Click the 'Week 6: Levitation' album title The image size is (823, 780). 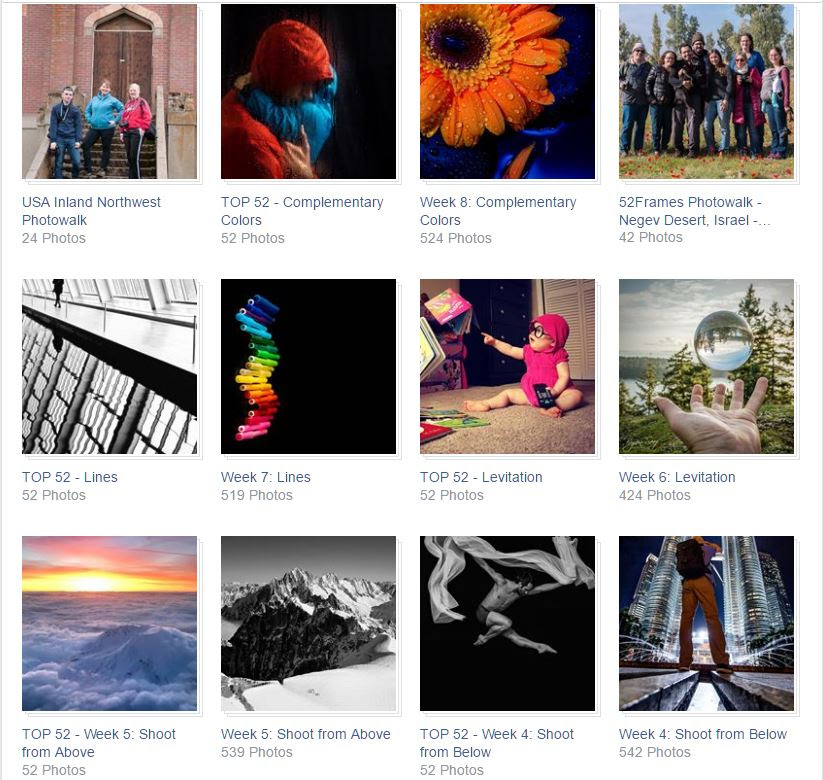[x=677, y=477]
